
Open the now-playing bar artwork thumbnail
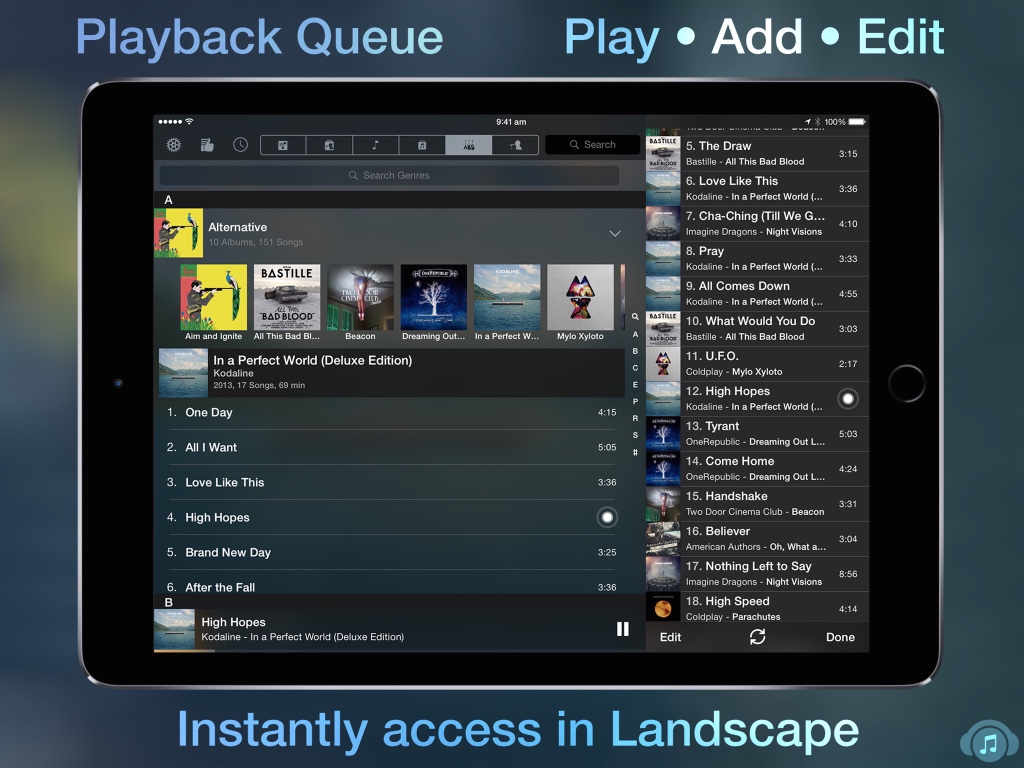[x=174, y=629]
